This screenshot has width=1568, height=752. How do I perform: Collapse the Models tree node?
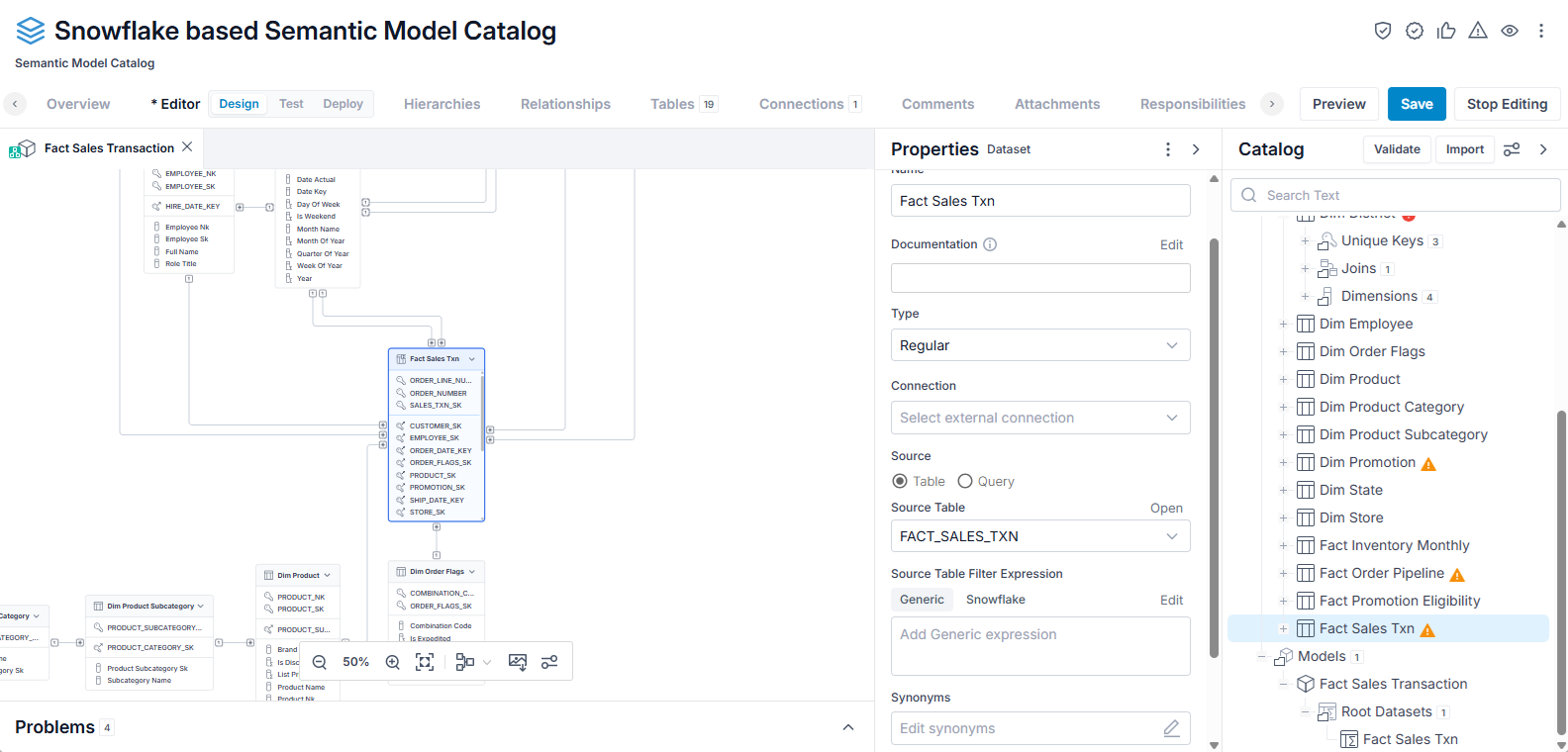1261,656
